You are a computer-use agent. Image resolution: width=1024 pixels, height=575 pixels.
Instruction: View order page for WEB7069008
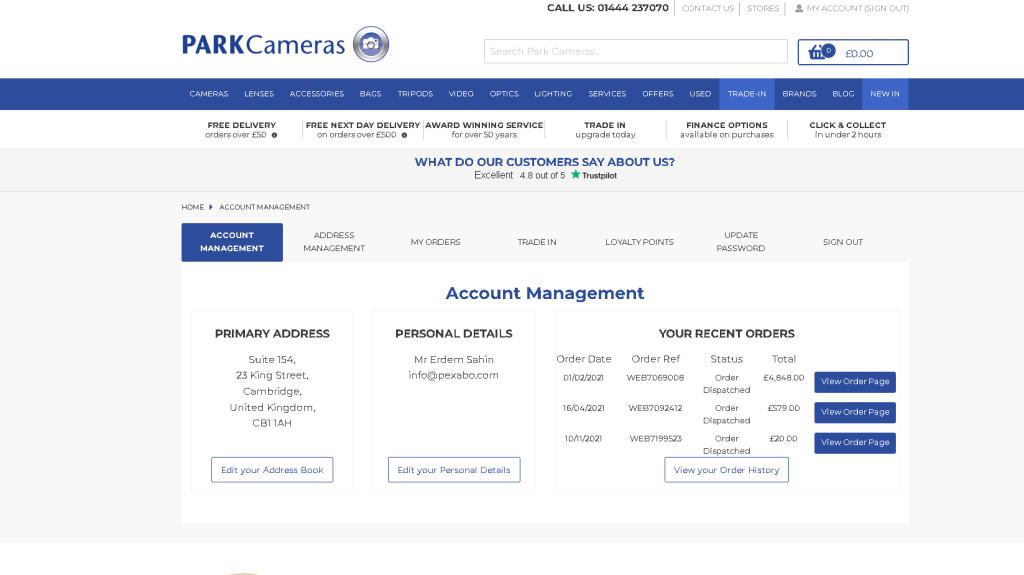[x=855, y=382]
